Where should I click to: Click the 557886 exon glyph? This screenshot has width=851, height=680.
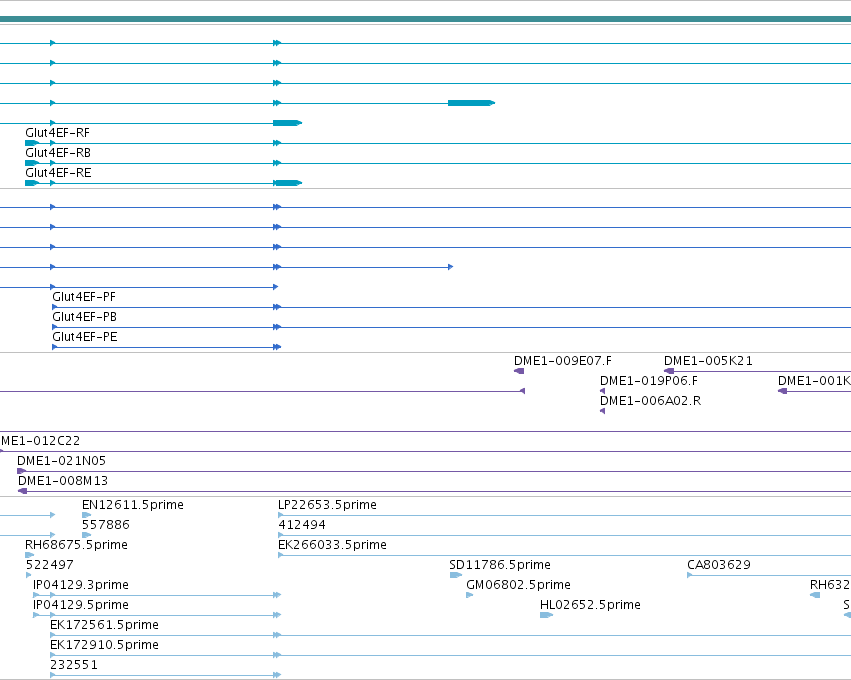pyautogui.click(x=87, y=535)
